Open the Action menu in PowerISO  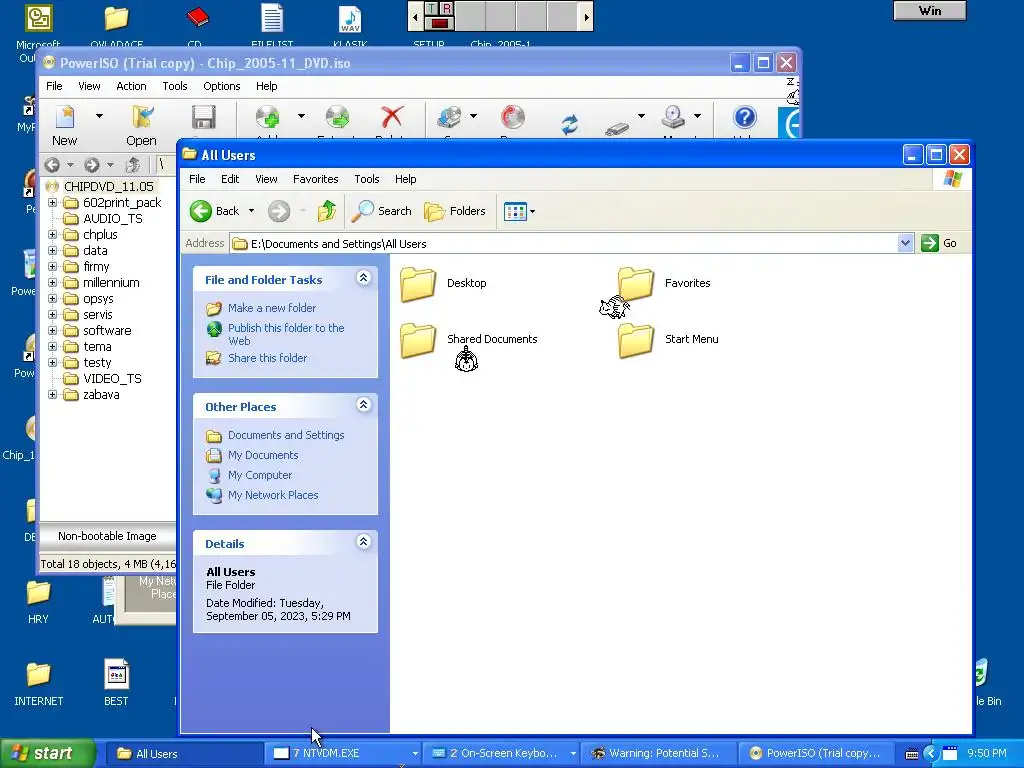131,86
